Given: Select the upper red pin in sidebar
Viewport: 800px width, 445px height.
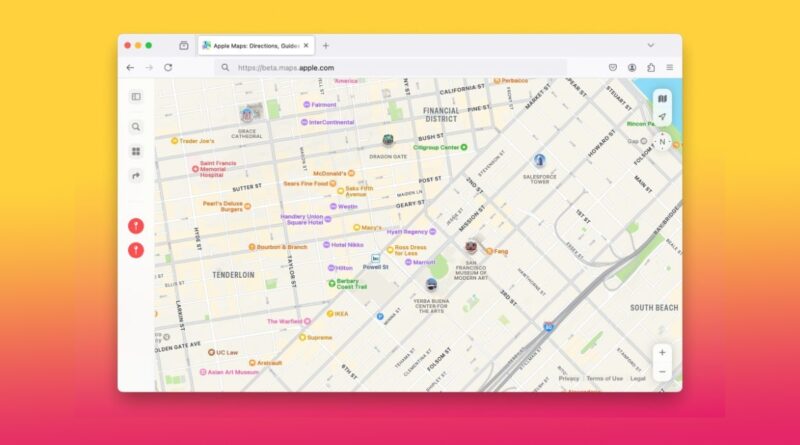Looking at the screenshot, I should tap(136, 226).
